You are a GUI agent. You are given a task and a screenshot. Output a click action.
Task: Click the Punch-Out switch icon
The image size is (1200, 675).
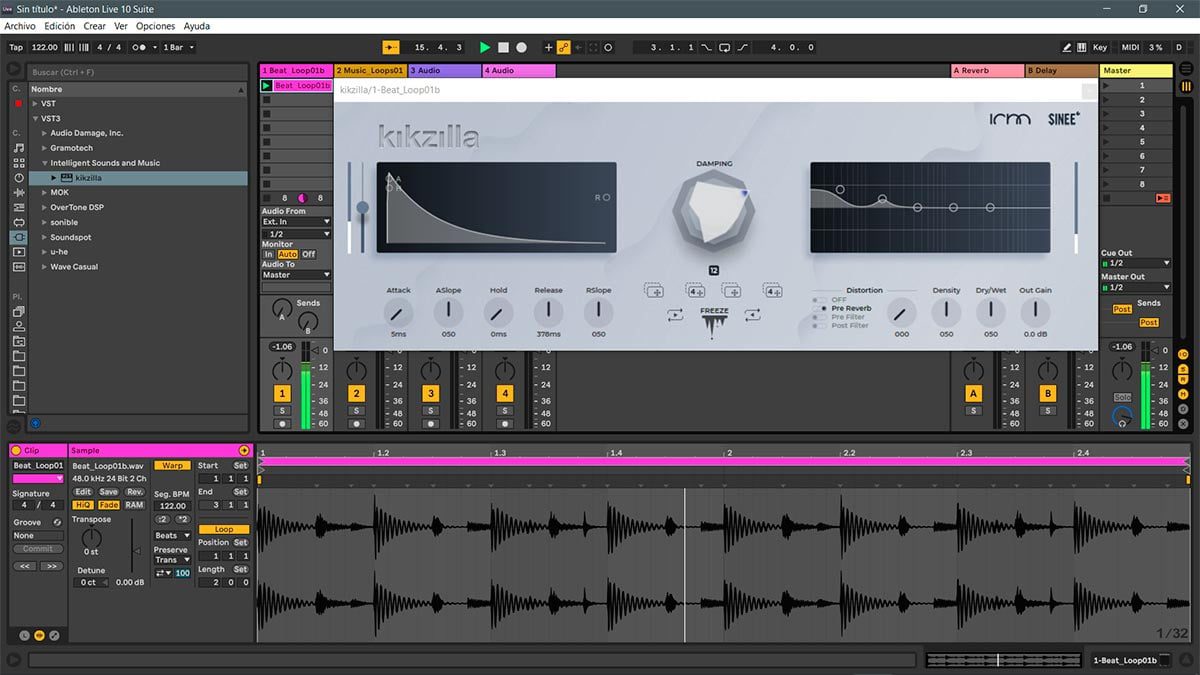(743, 47)
